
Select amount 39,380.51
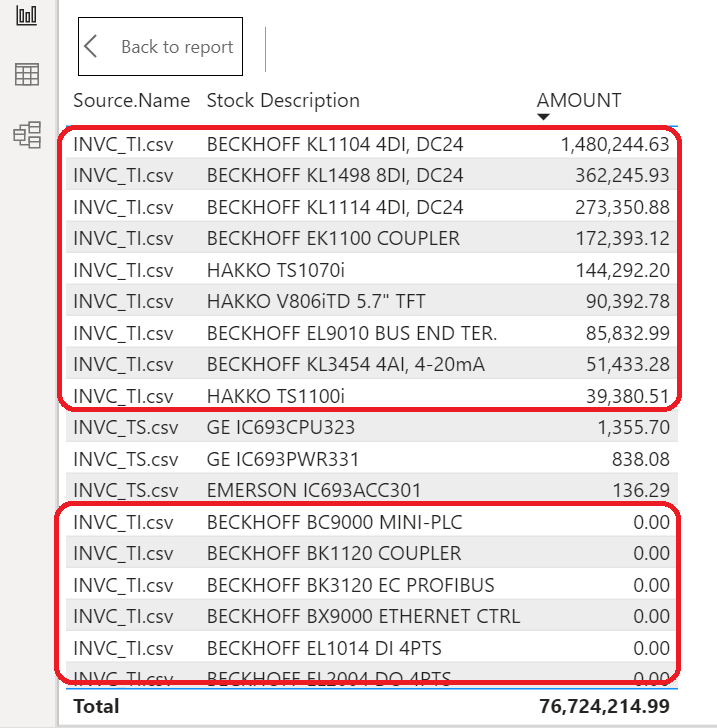coord(627,396)
